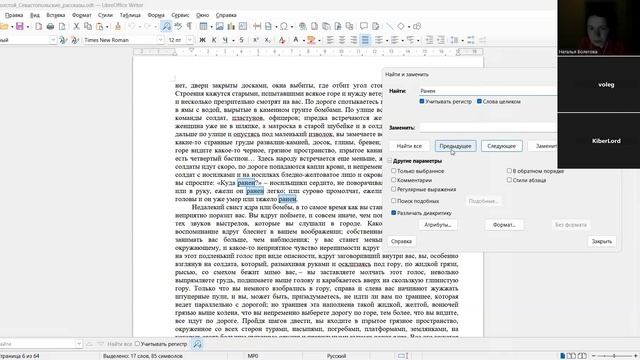
Task: Insert a chart using the chart icon
Action: pos(231,27)
